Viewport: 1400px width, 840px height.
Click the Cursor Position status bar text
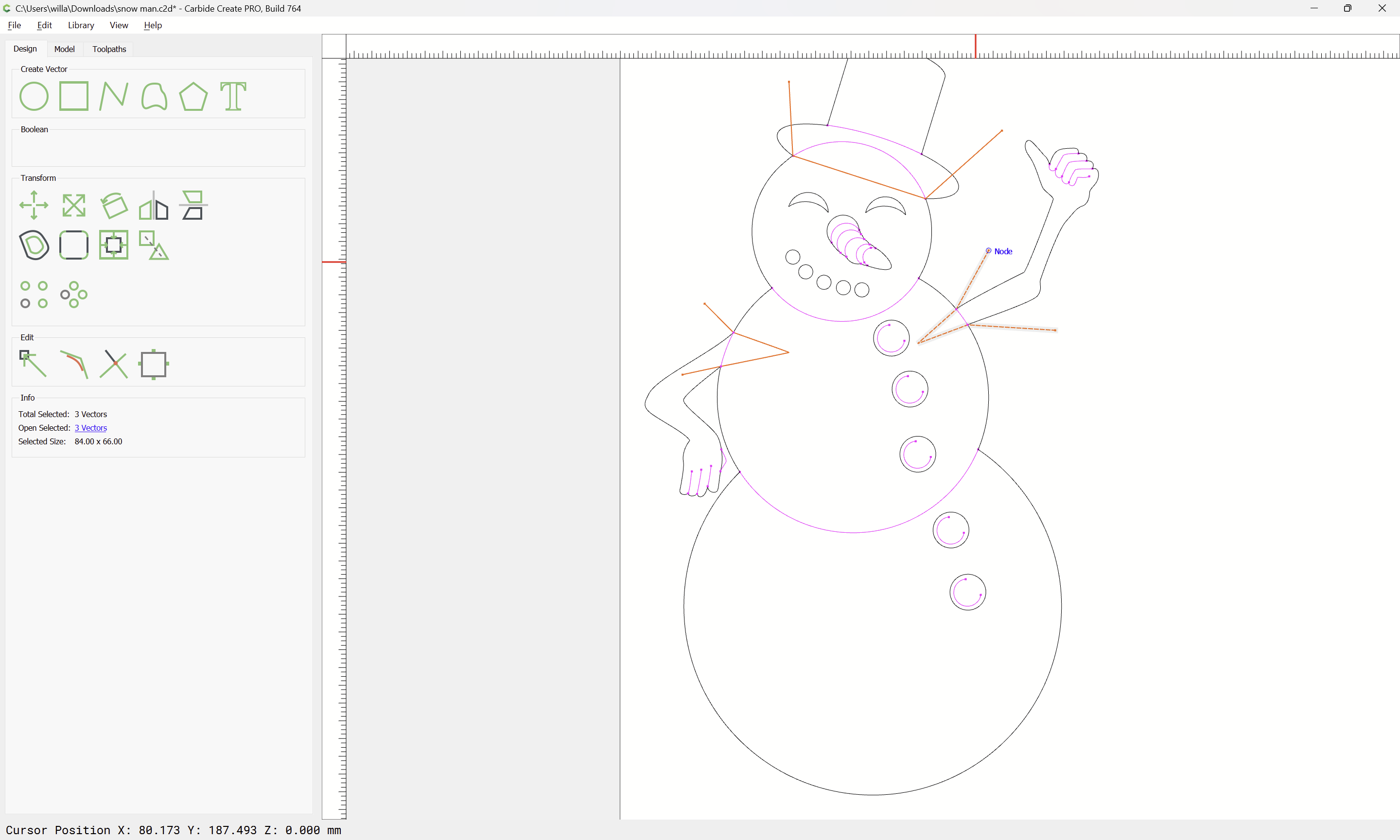point(173,830)
